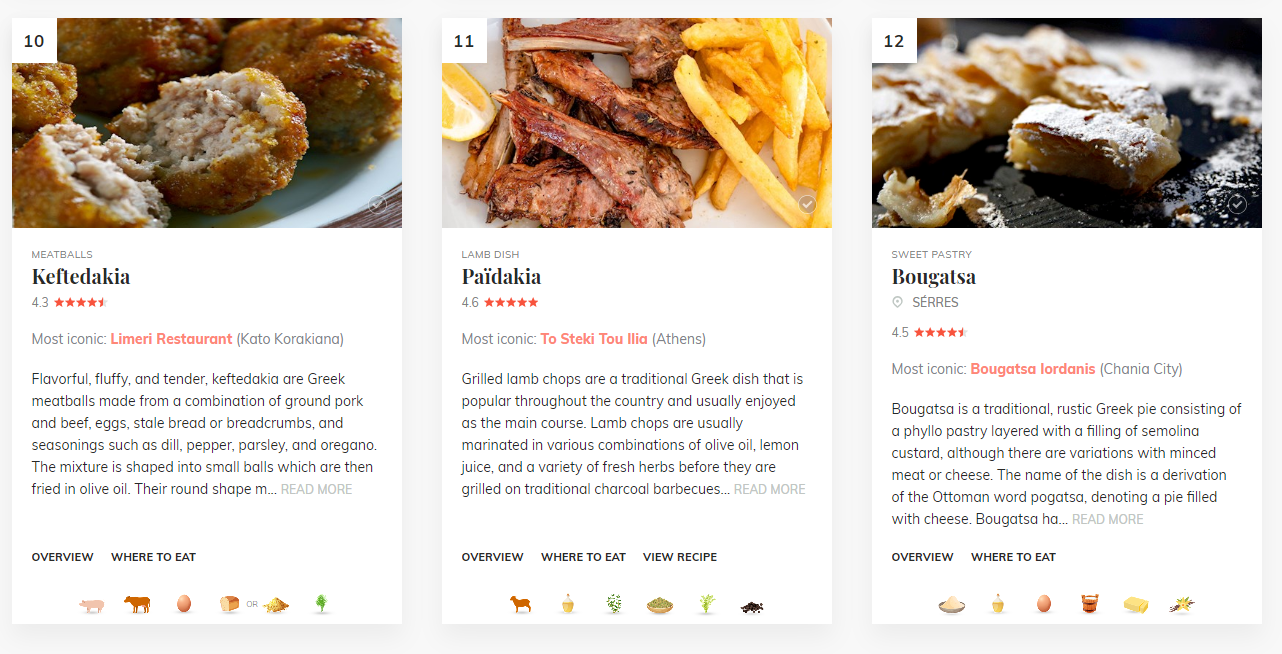This screenshot has width=1282, height=654.
Task: Click the egg icon under Bougatsa
Action: click(x=1044, y=604)
